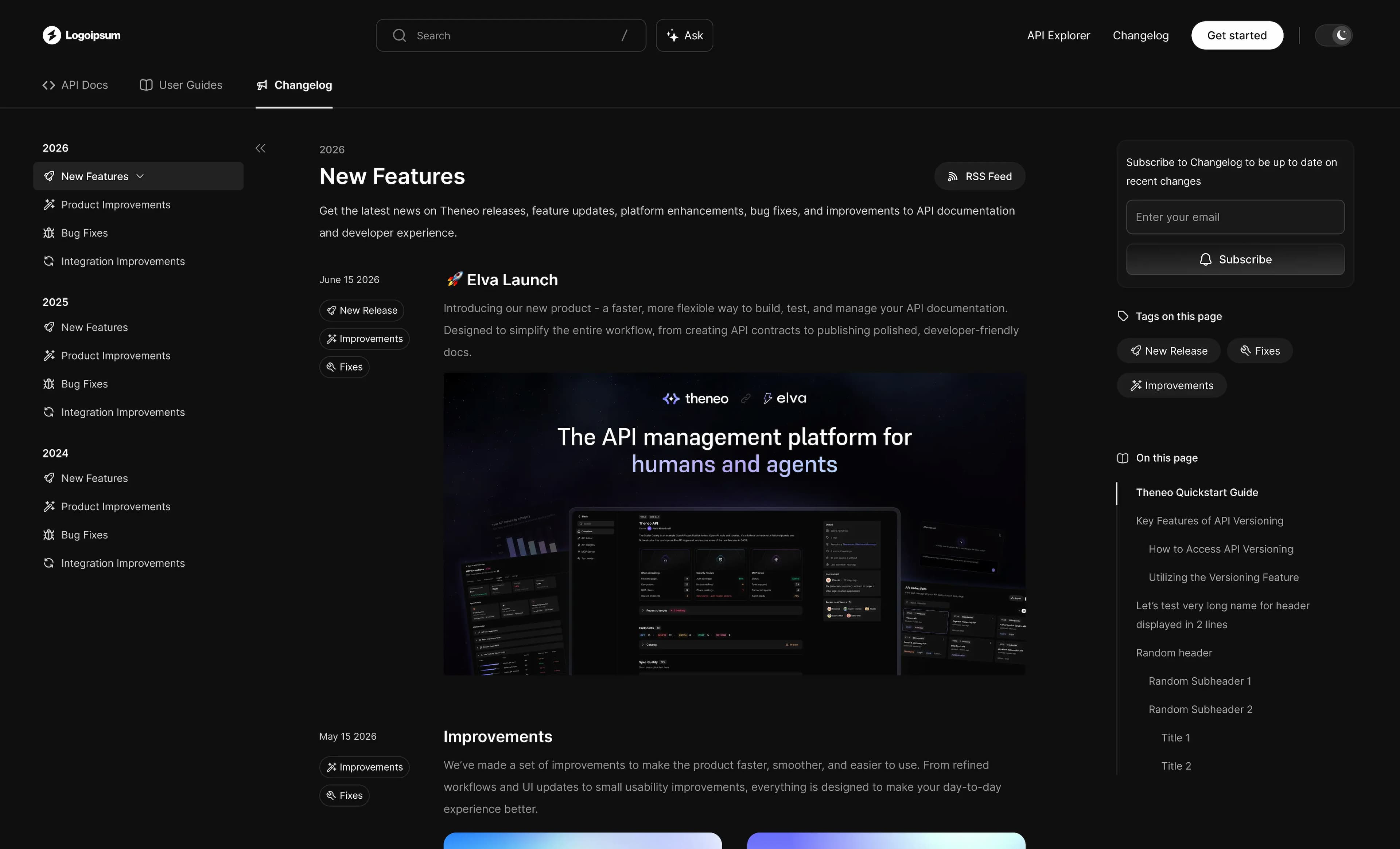Click the right gradient thumbnail card
Viewport: 1400px width, 849px height.
[x=886, y=841]
